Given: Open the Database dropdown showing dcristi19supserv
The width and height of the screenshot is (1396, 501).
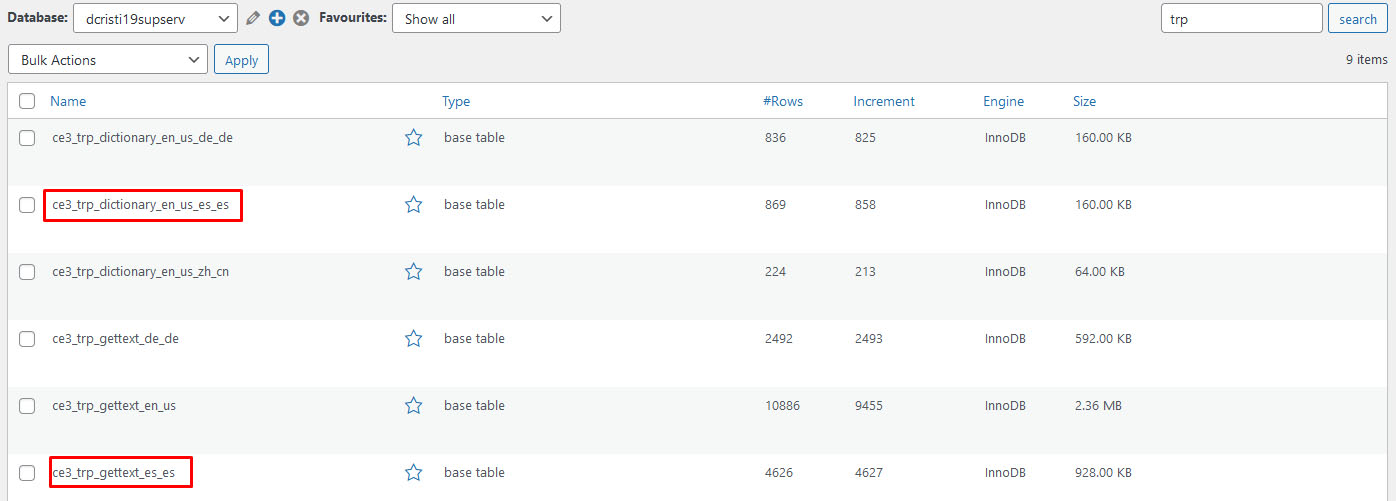Looking at the screenshot, I should tap(155, 18).
